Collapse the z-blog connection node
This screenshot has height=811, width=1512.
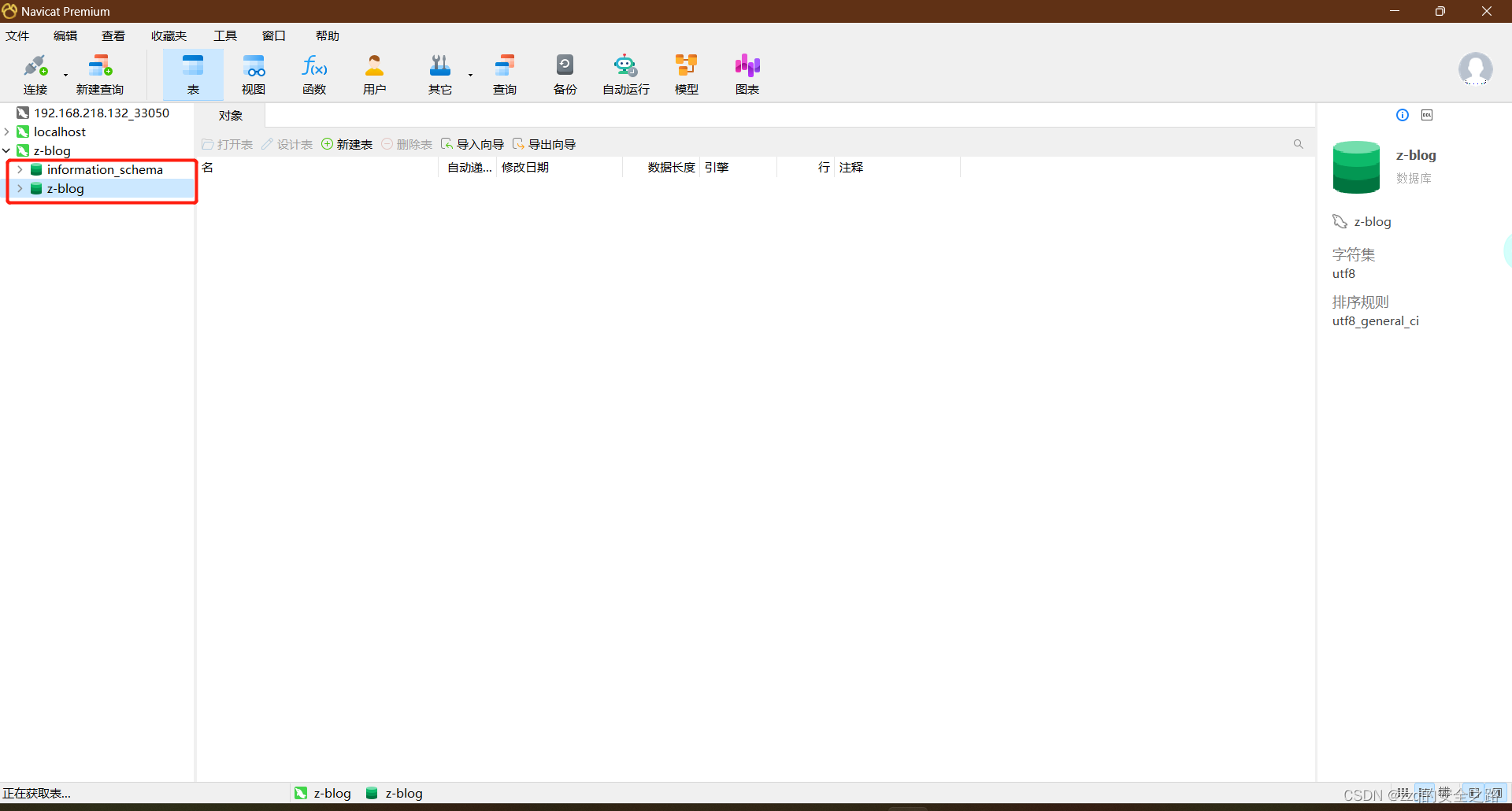pyautogui.click(x=7, y=150)
